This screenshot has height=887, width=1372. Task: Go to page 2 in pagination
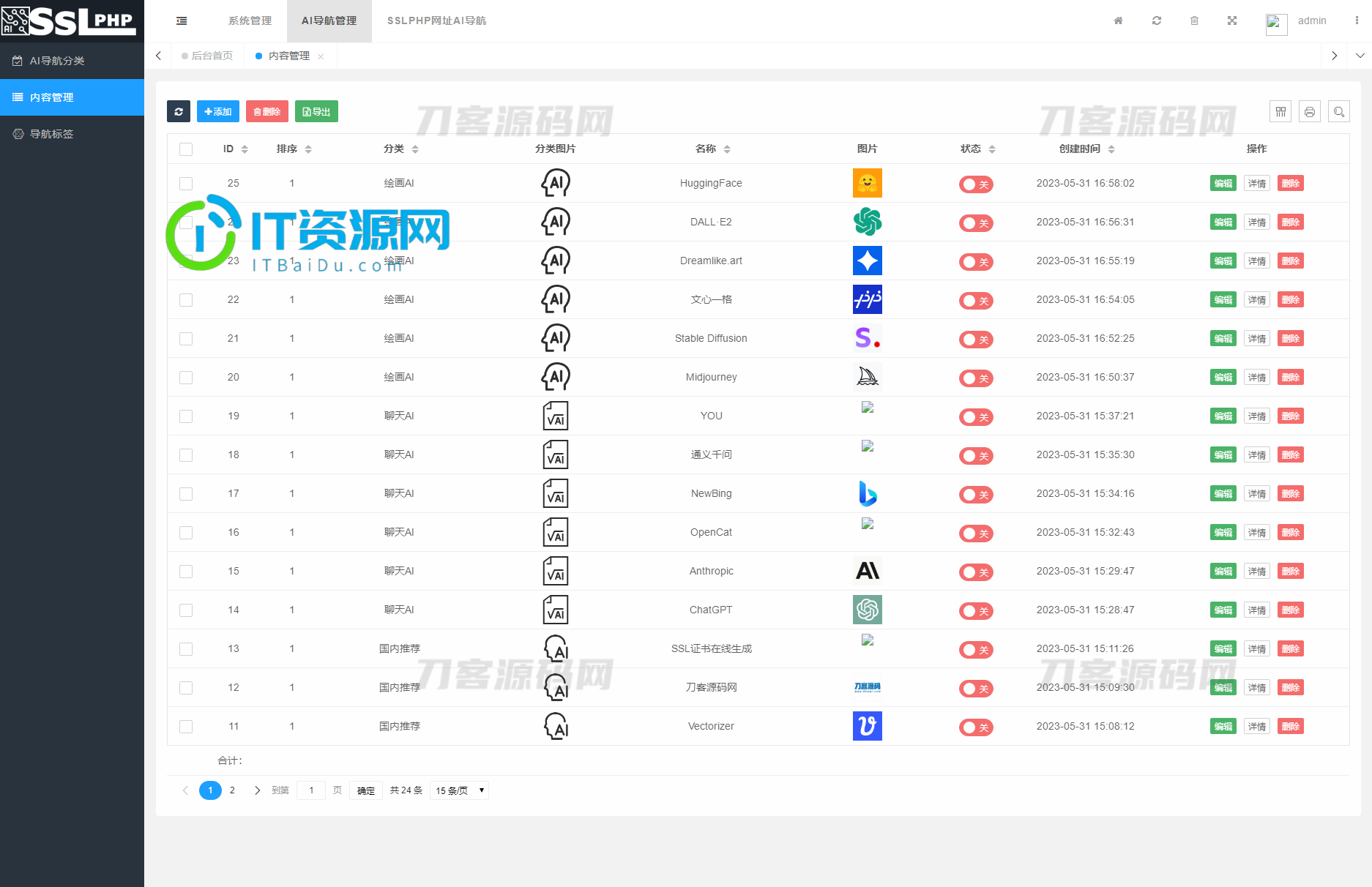click(x=232, y=790)
